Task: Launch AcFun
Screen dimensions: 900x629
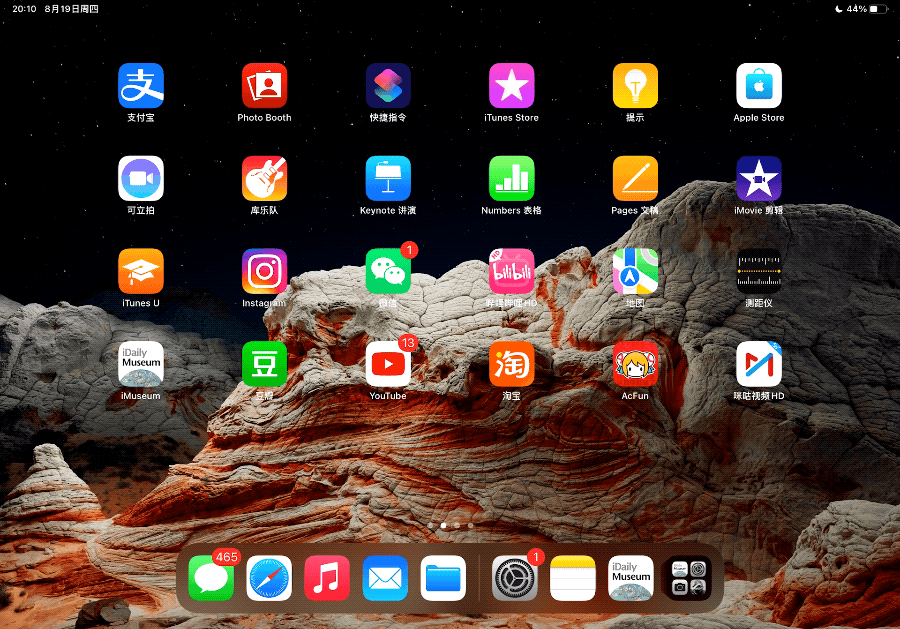Action: coord(635,364)
